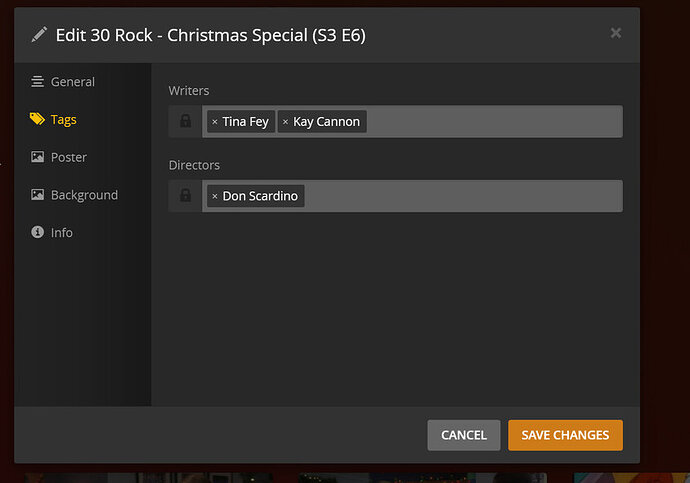Open the General settings tab
690x483 pixels.
[73, 82]
